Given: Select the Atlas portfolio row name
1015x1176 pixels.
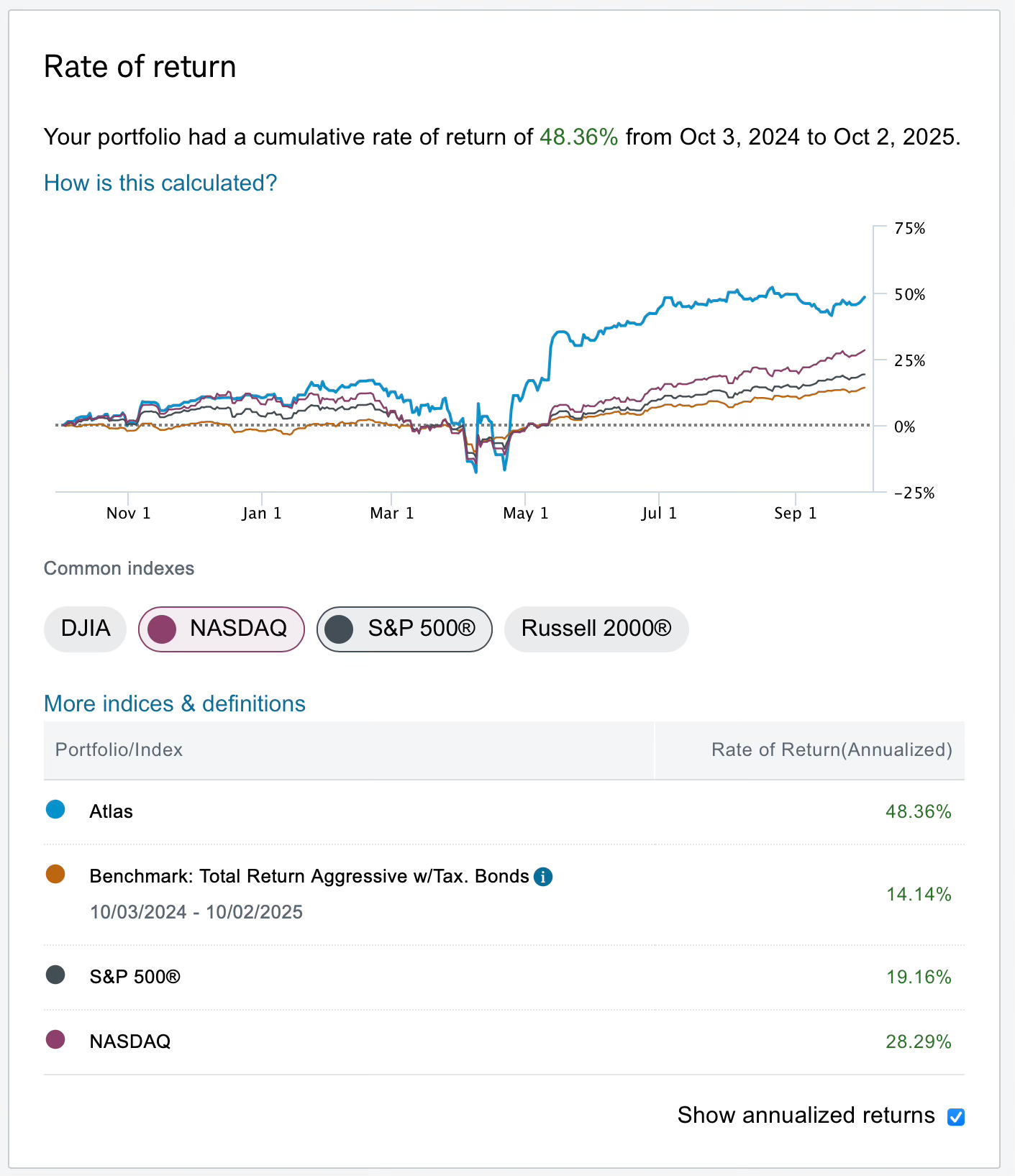Looking at the screenshot, I should click(111, 811).
